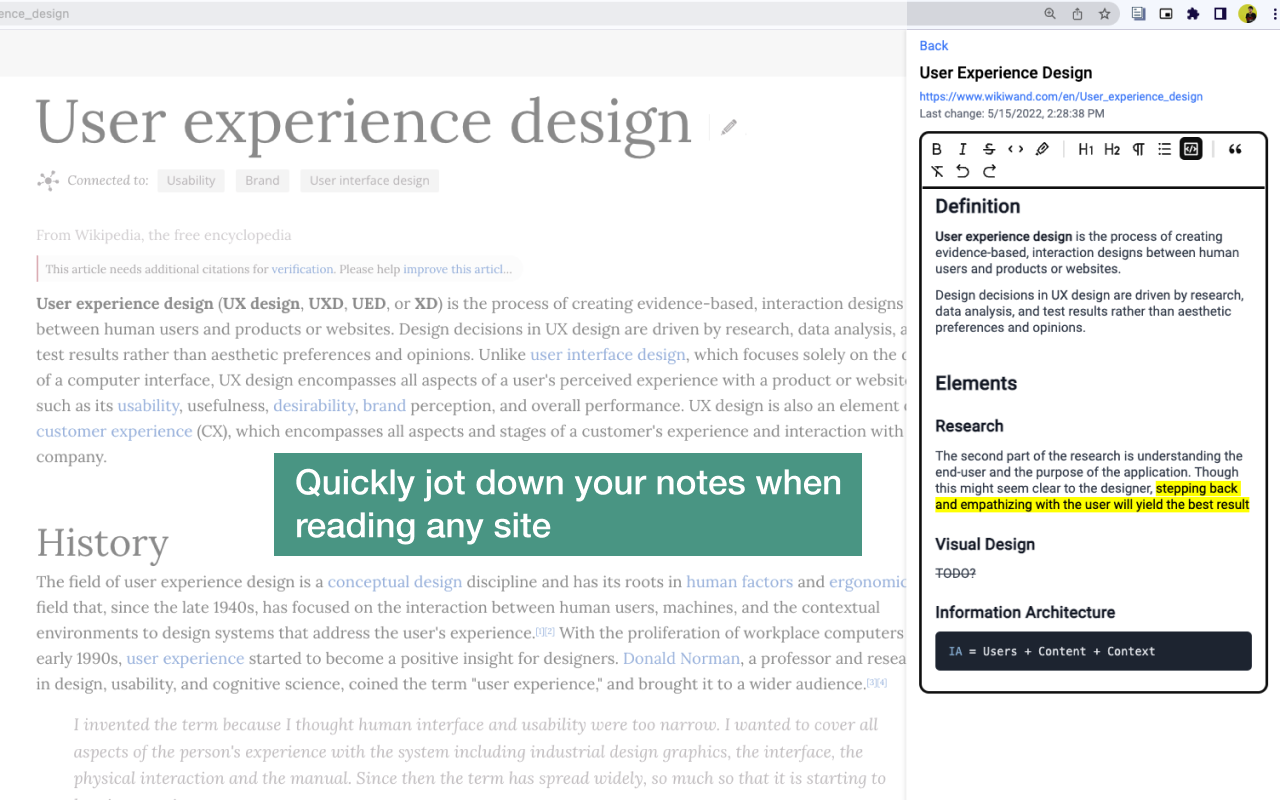Apply bold formatting in the note editor
Image resolution: width=1280 pixels, height=800 pixels.
(x=937, y=148)
